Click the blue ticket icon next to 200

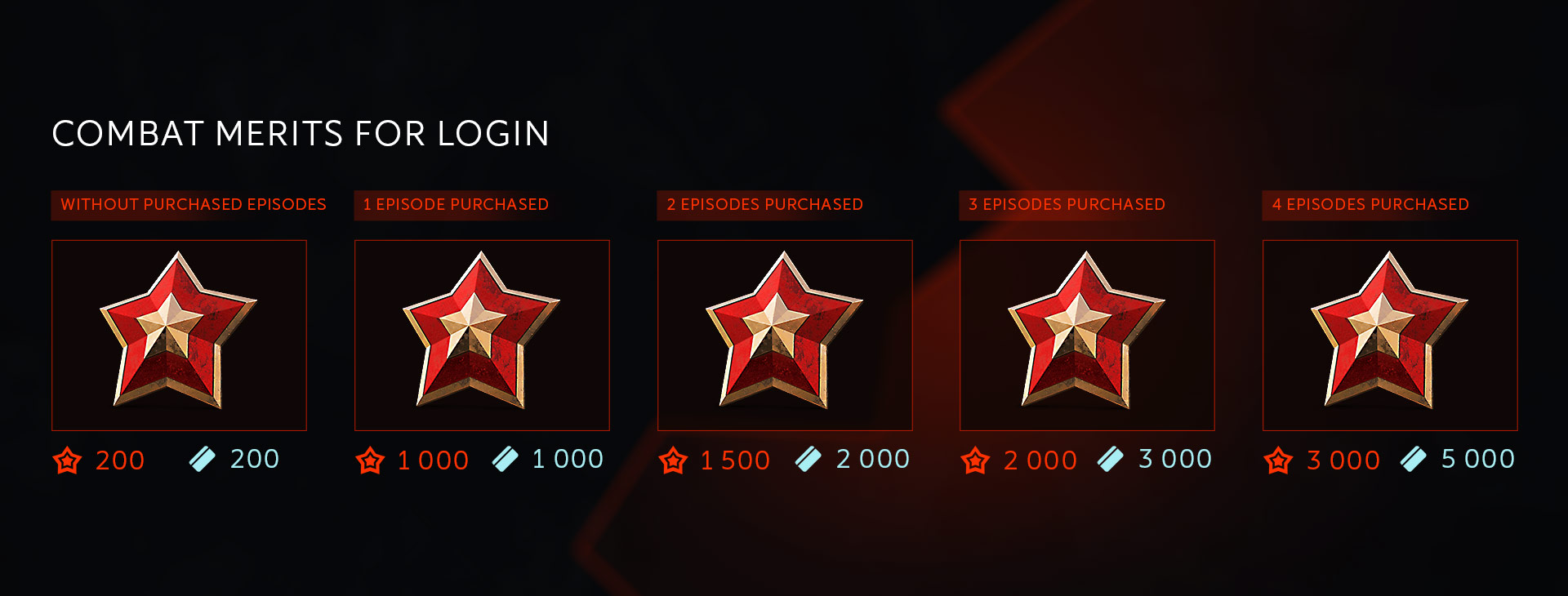(x=202, y=459)
